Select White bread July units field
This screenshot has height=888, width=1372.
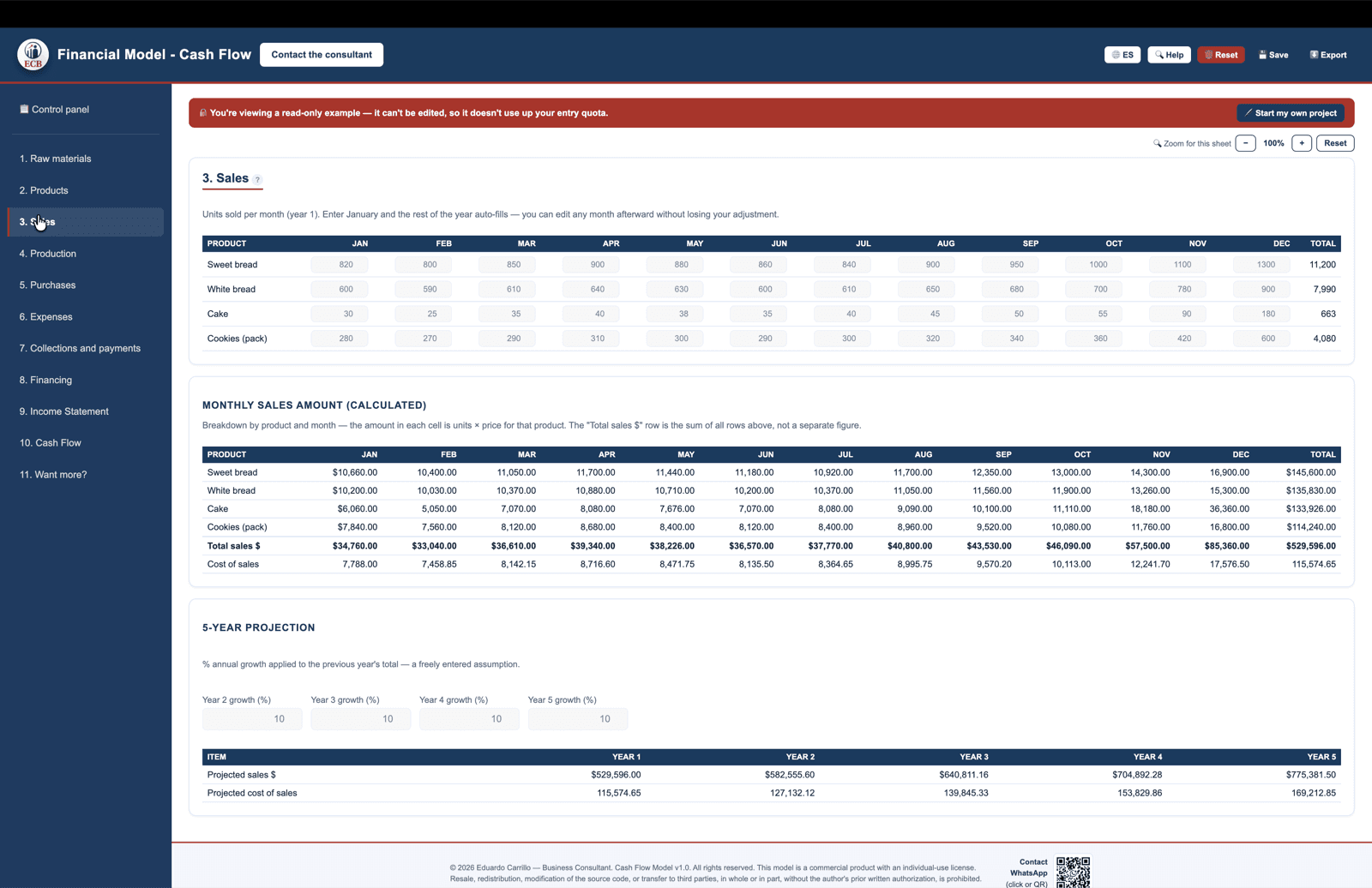pyautogui.click(x=842, y=290)
